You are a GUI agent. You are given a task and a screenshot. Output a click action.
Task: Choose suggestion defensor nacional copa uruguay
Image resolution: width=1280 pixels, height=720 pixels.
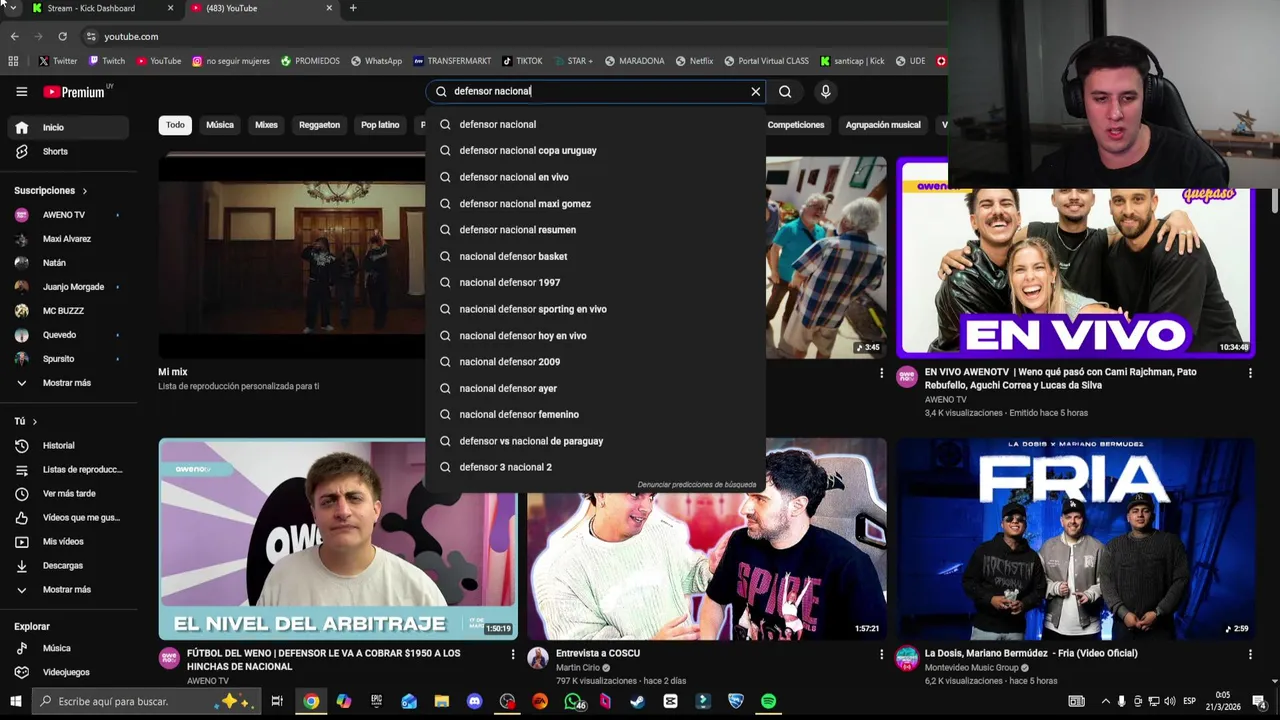[596, 151]
